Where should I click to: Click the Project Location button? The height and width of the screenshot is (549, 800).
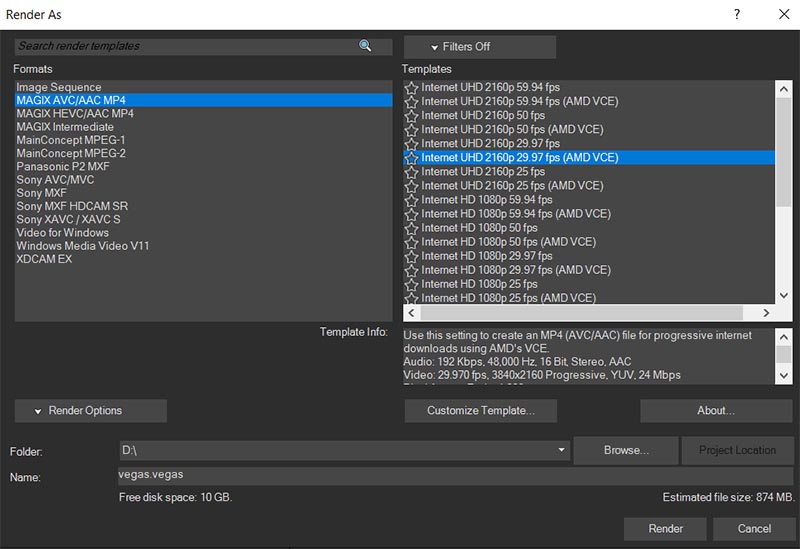[737, 451]
